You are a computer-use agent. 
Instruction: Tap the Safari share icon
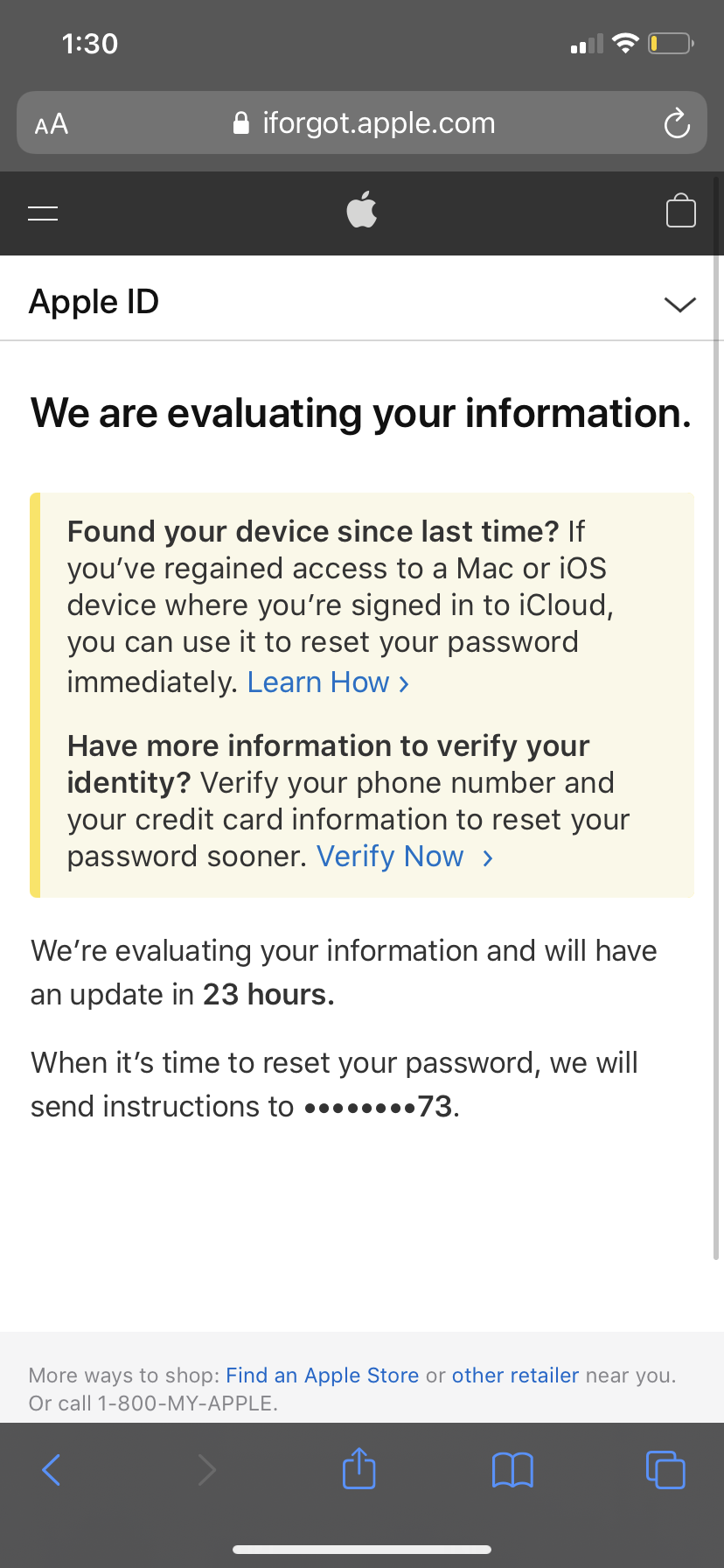[x=359, y=1468]
